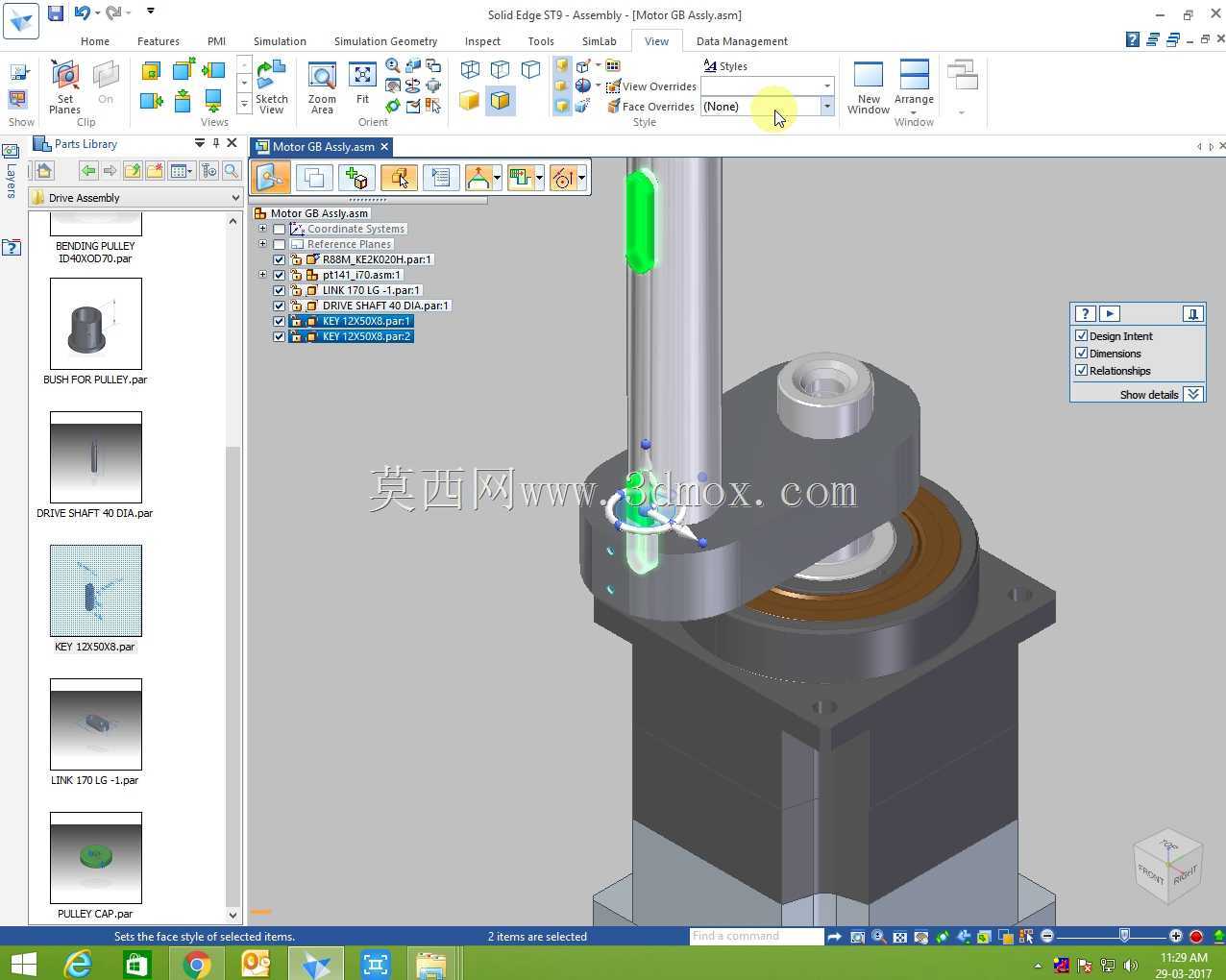Open the Styles command
Viewport: 1226px width, 980px height.
(x=725, y=66)
